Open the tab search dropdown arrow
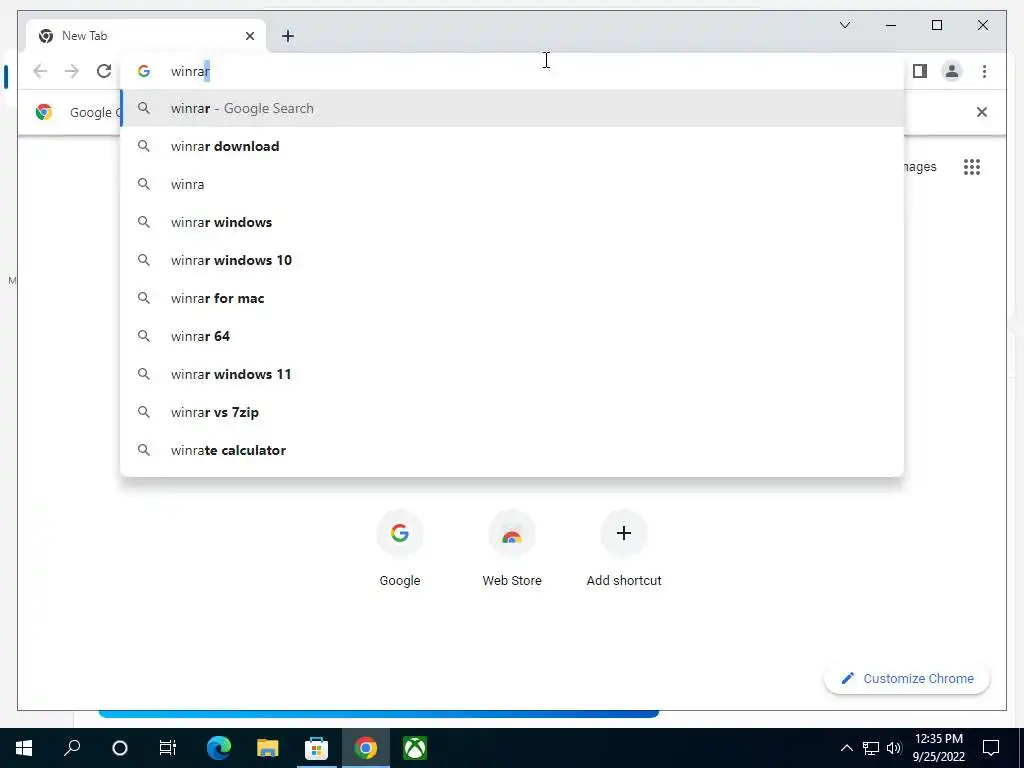This screenshot has width=1024, height=768. point(844,25)
